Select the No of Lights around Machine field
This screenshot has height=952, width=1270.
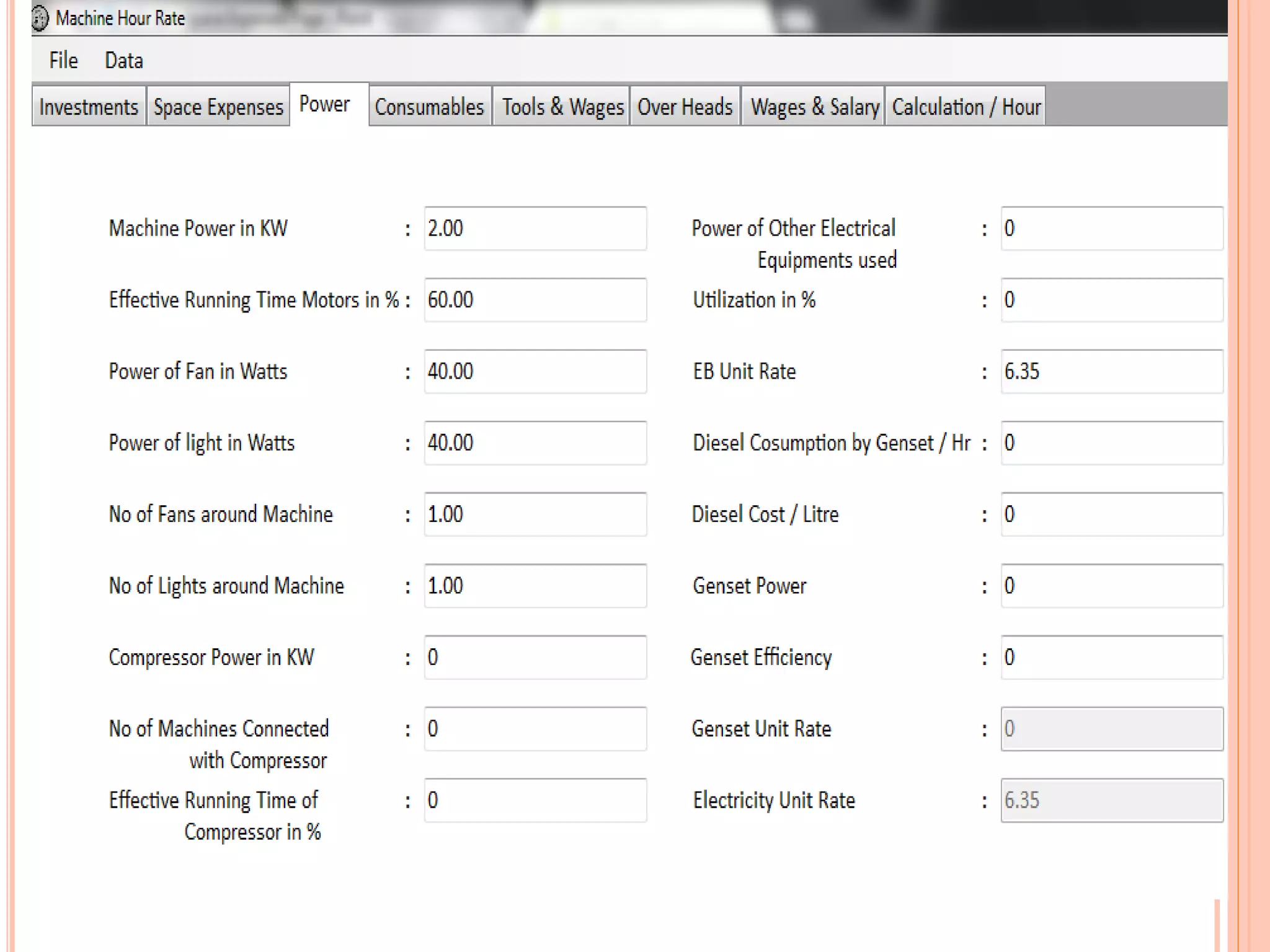point(535,586)
